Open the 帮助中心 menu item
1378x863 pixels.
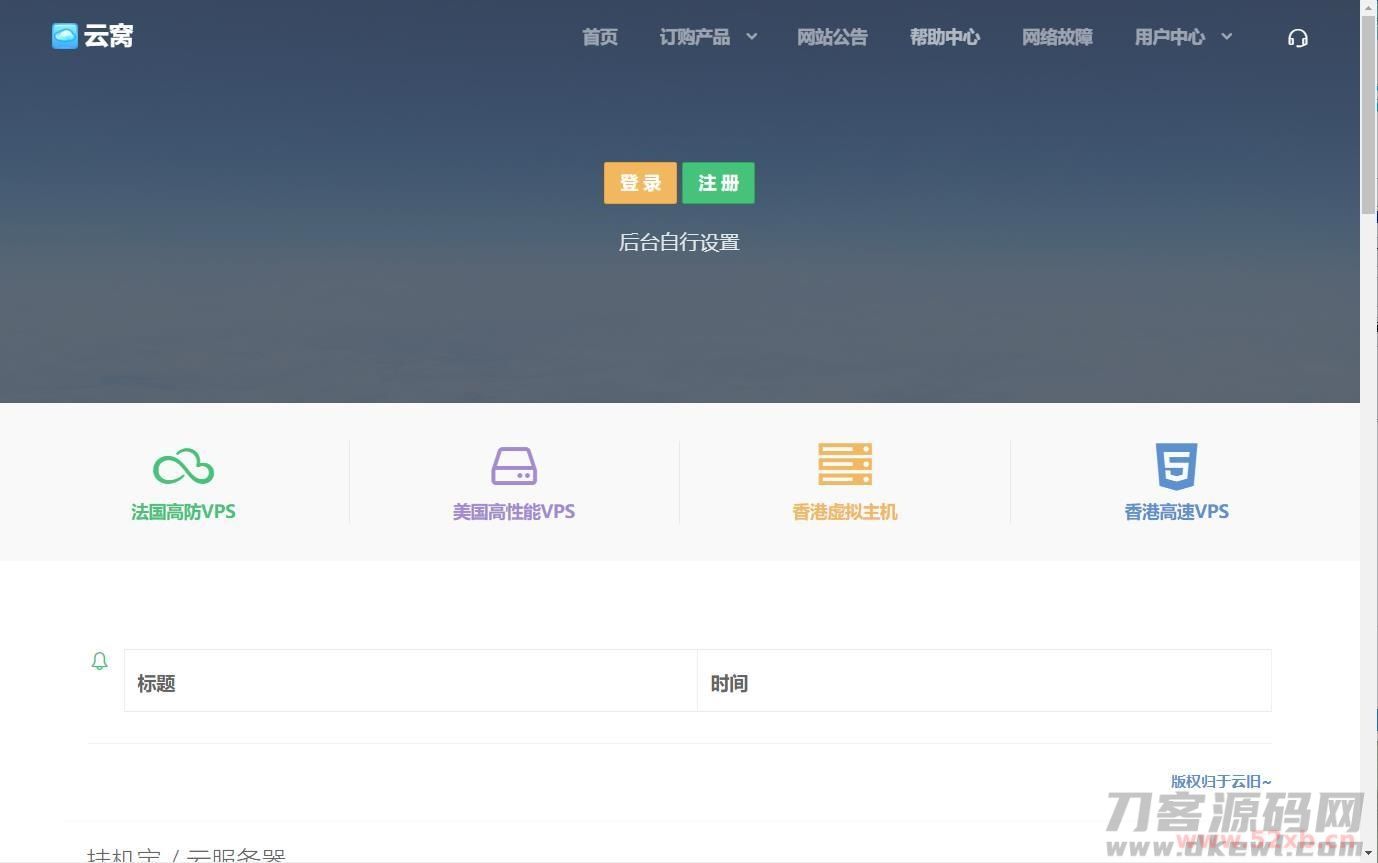pos(945,37)
